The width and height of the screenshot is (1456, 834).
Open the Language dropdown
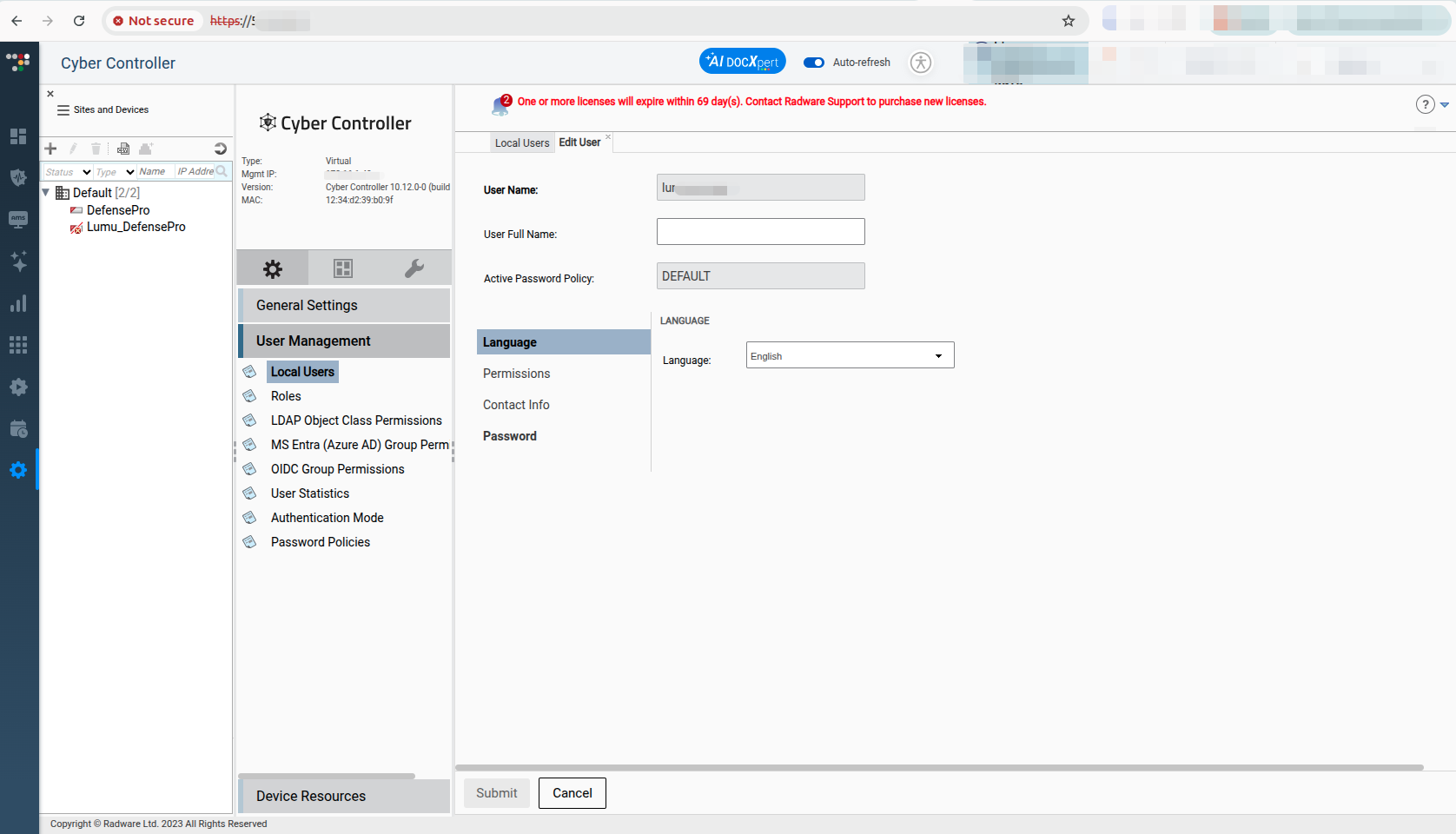(850, 355)
